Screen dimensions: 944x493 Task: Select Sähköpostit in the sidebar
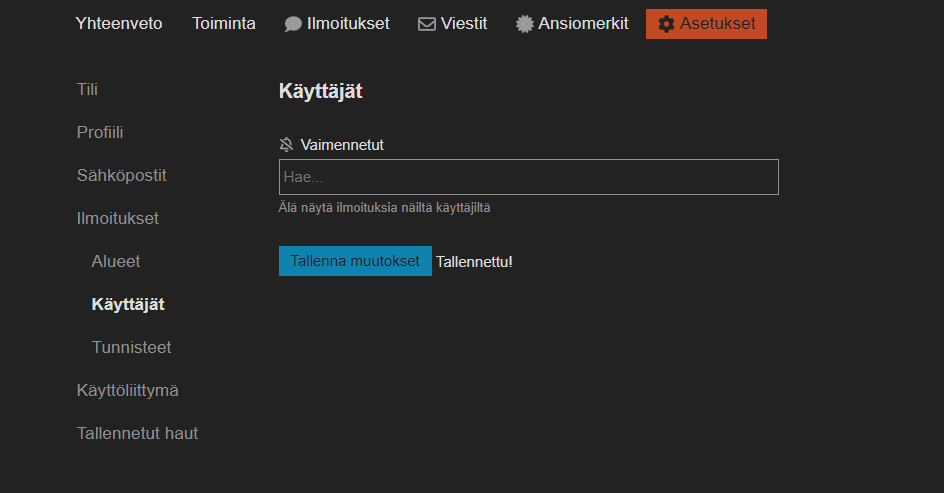[121, 175]
